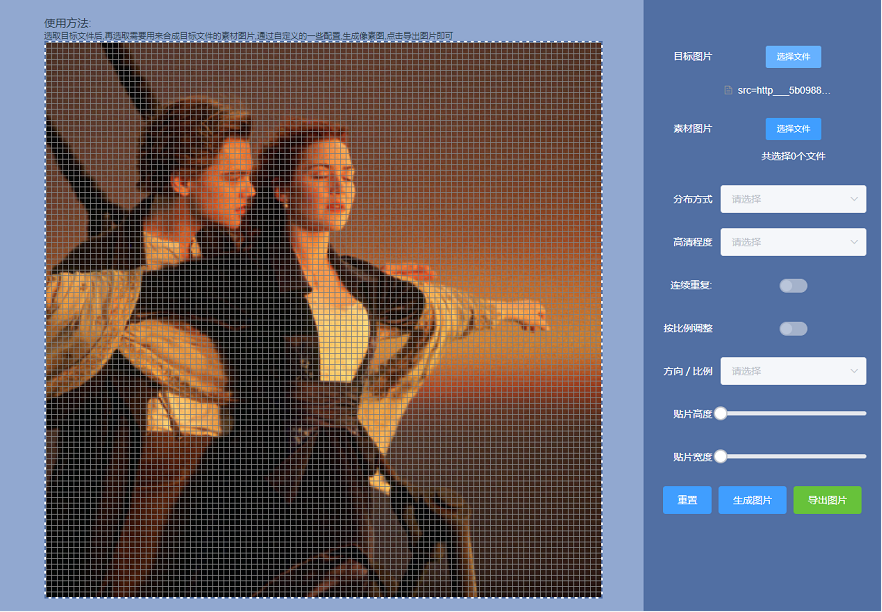This screenshot has height=612, width=882.
Task: Click the 重置 button
Action: coord(687,500)
